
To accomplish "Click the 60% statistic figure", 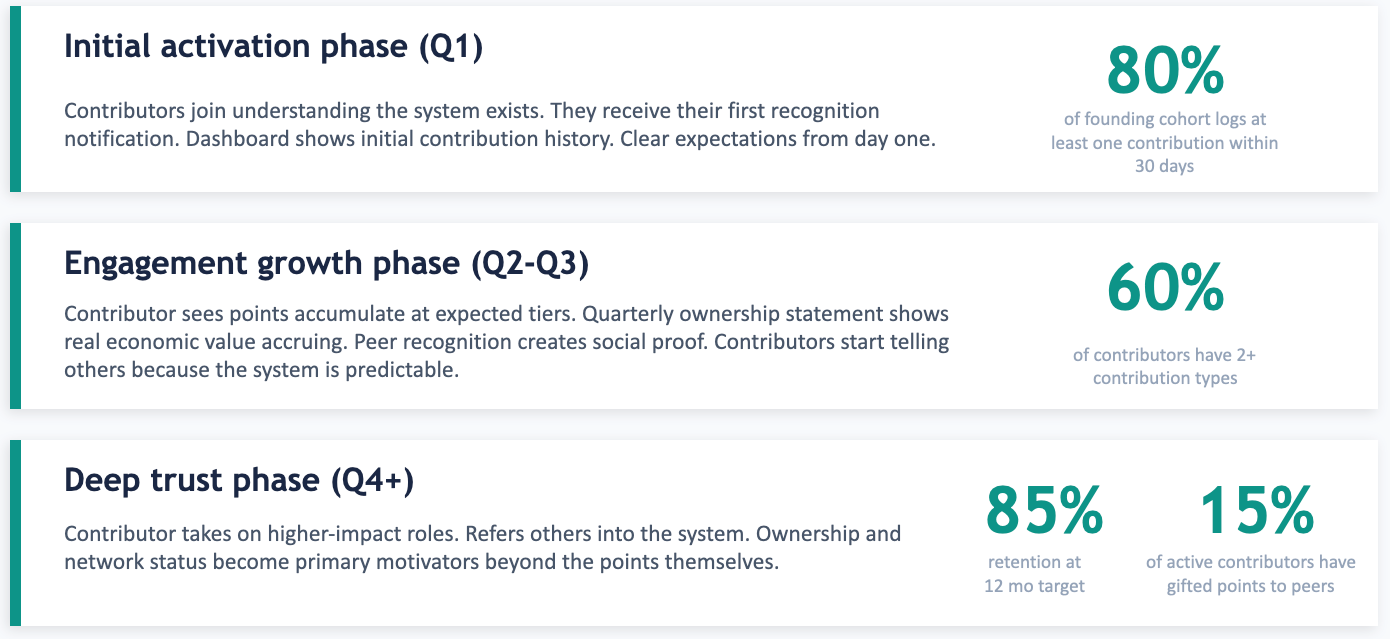I will click(1165, 288).
